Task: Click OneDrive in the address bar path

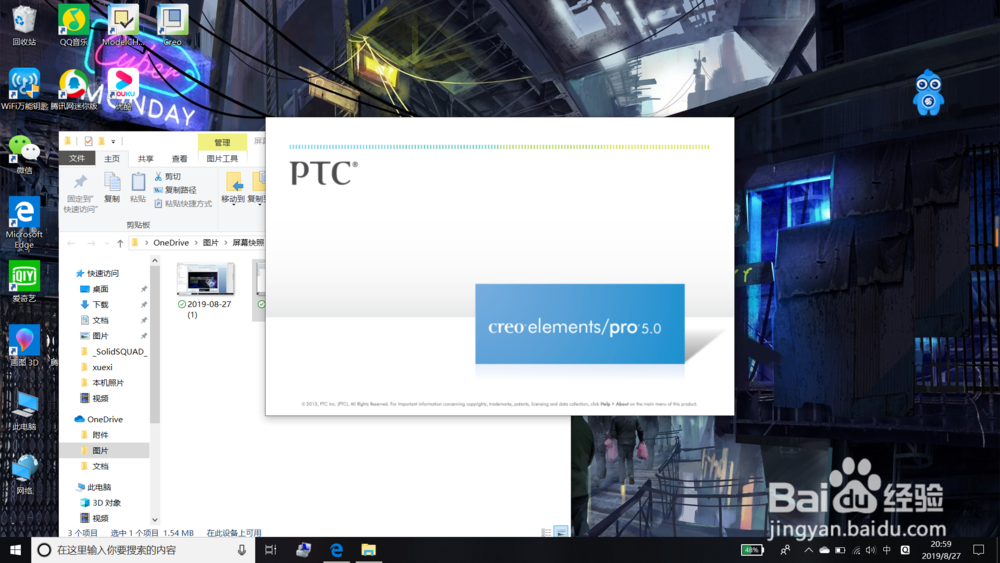Action: point(171,243)
